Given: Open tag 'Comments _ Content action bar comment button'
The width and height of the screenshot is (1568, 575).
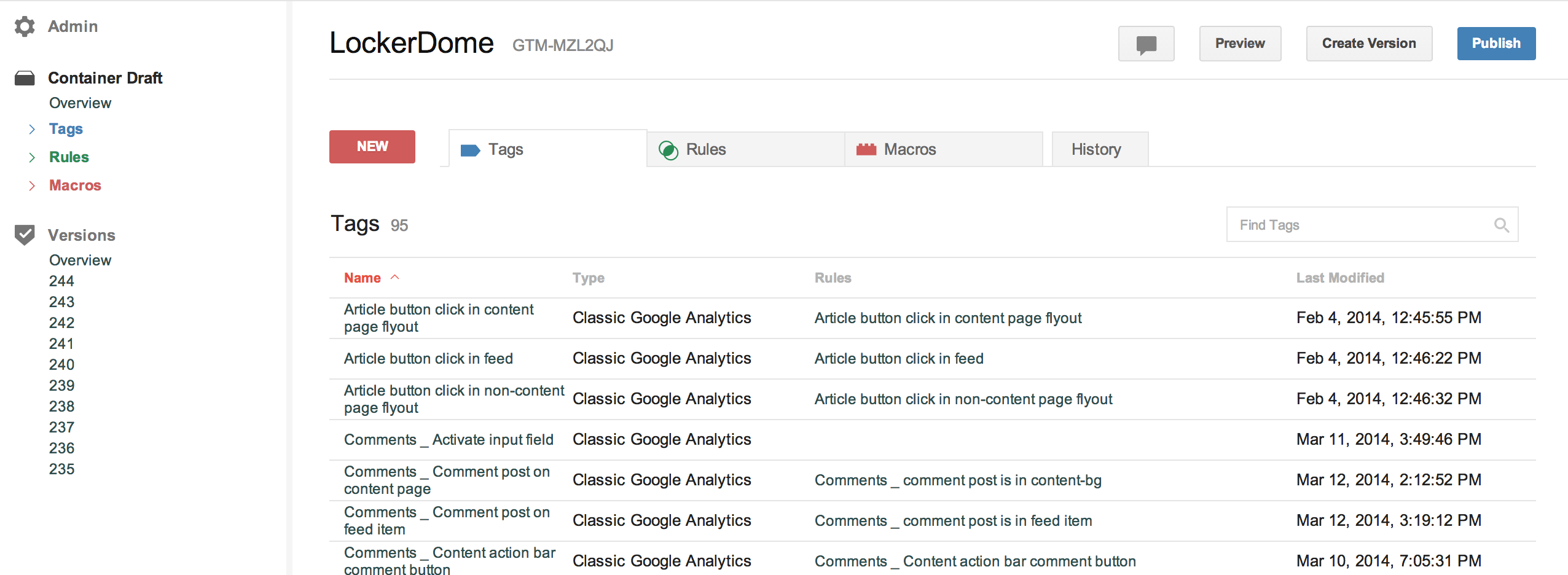Looking at the screenshot, I should 450,561.
